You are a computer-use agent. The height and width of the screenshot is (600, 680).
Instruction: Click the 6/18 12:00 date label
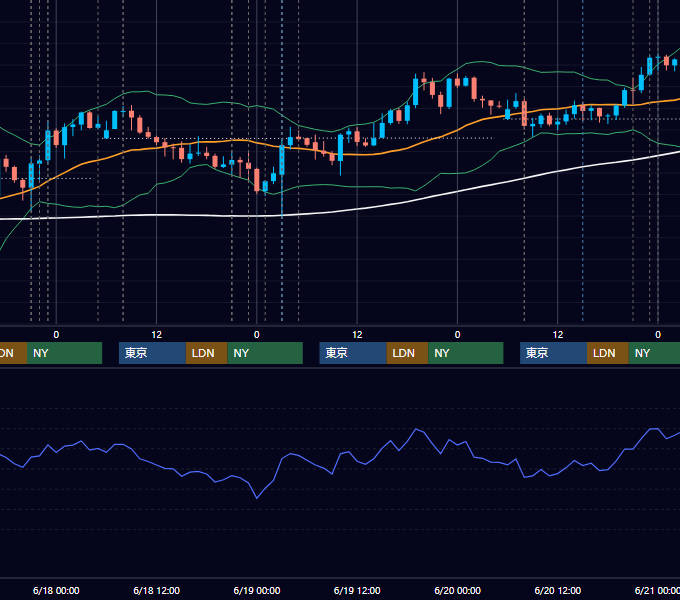click(x=157, y=590)
